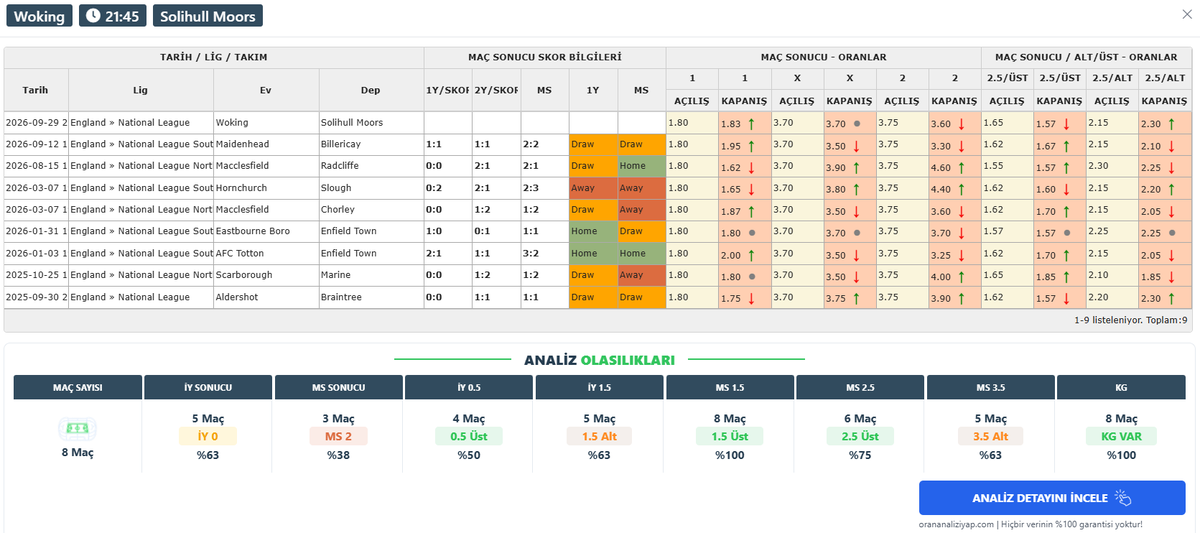Click the up arrow beside 4.40 in the Hornchurch row
Screen dimensions: 1200x533
[x=961, y=188]
